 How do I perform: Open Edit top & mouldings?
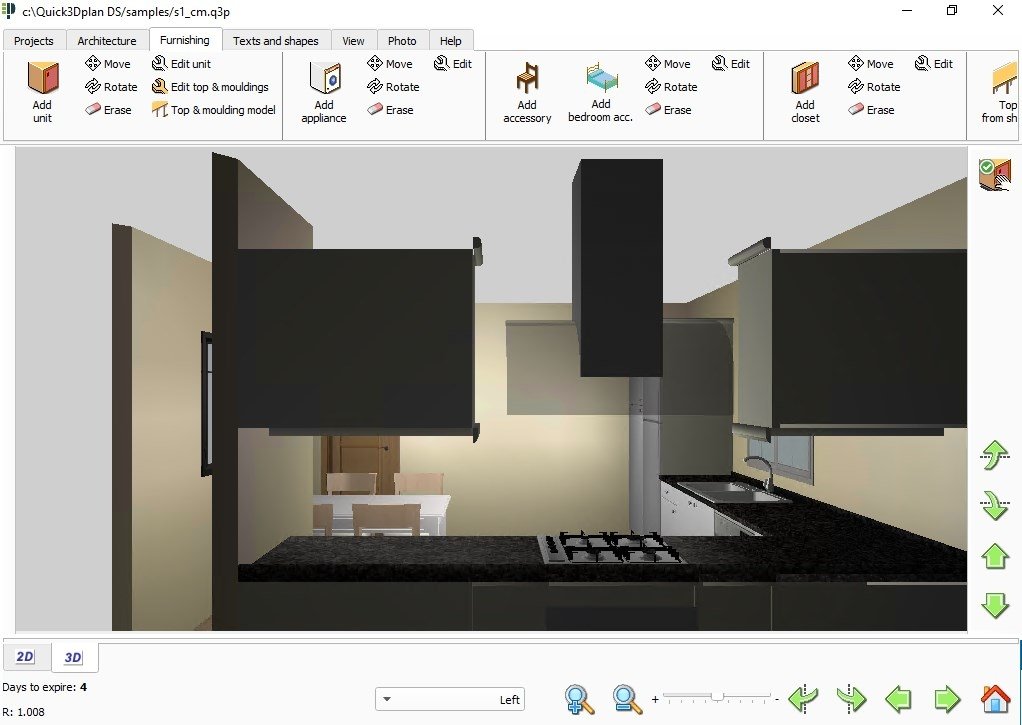point(210,87)
